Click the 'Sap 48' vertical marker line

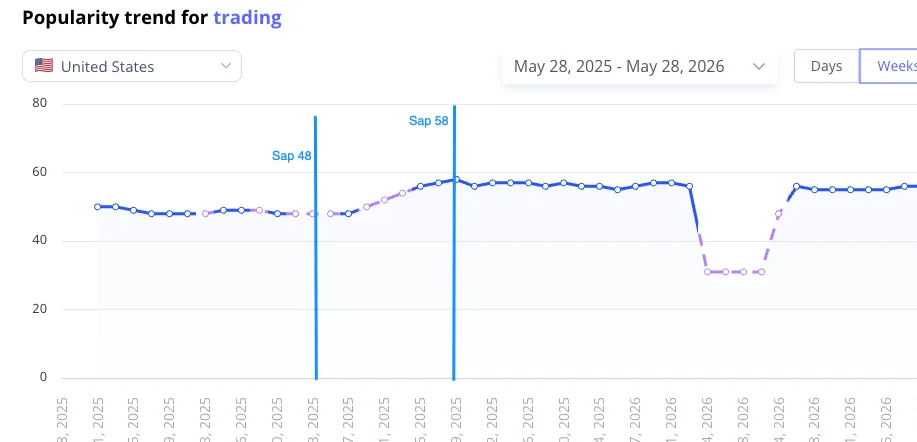pyautogui.click(x=316, y=247)
